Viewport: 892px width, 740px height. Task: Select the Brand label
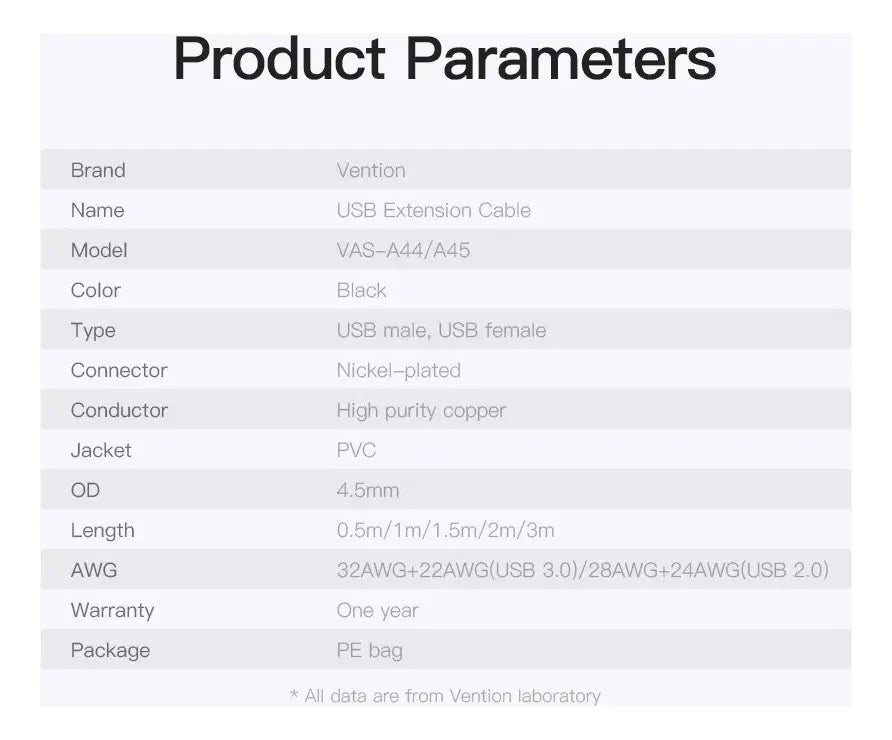(98, 170)
